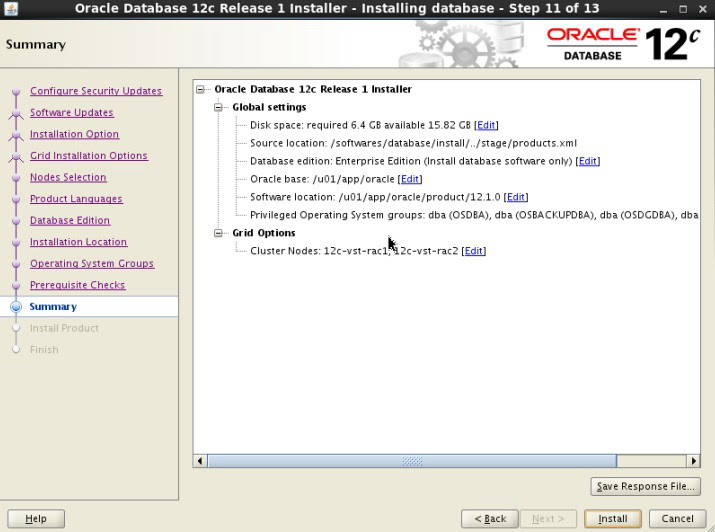Open Grid Installation Options step

pyautogui.click(x=89, y=155)
